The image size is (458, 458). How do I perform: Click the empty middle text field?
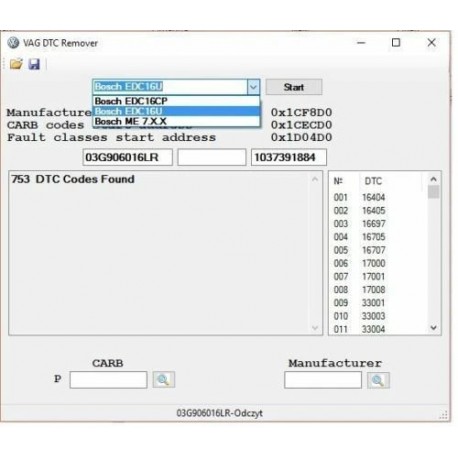(212, 157)
